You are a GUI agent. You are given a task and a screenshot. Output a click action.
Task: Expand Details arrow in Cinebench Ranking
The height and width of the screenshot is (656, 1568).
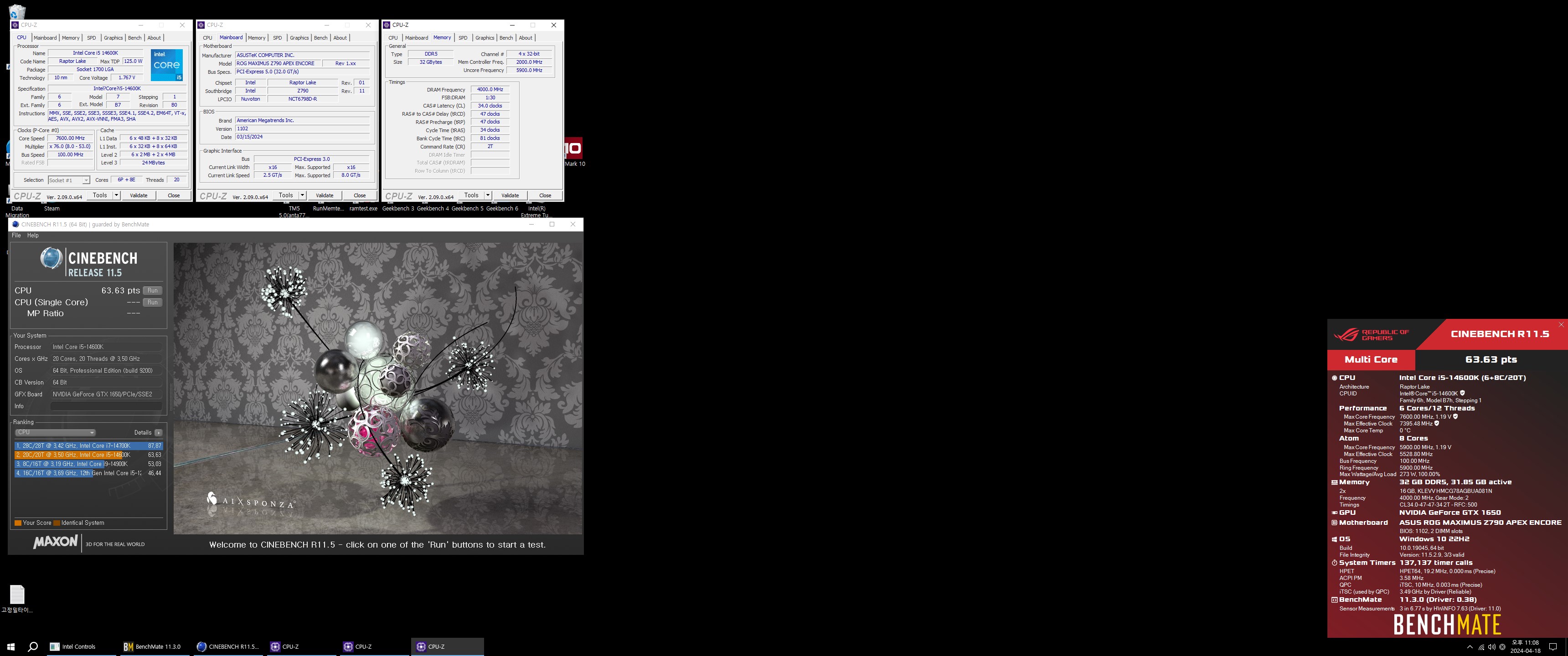[x=158, y=433]
